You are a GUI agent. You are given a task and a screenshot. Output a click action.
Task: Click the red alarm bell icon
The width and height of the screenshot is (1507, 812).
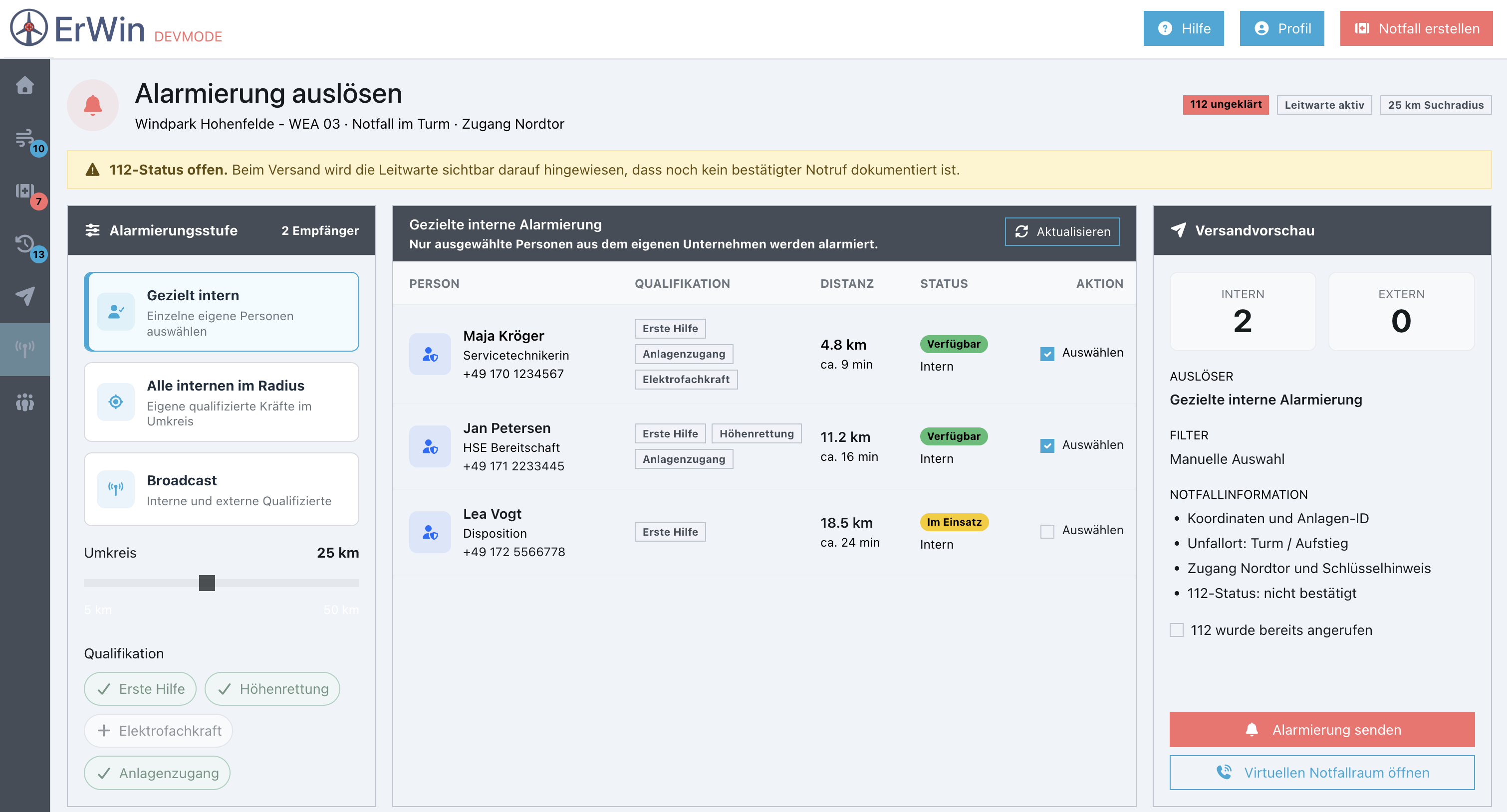92,105
